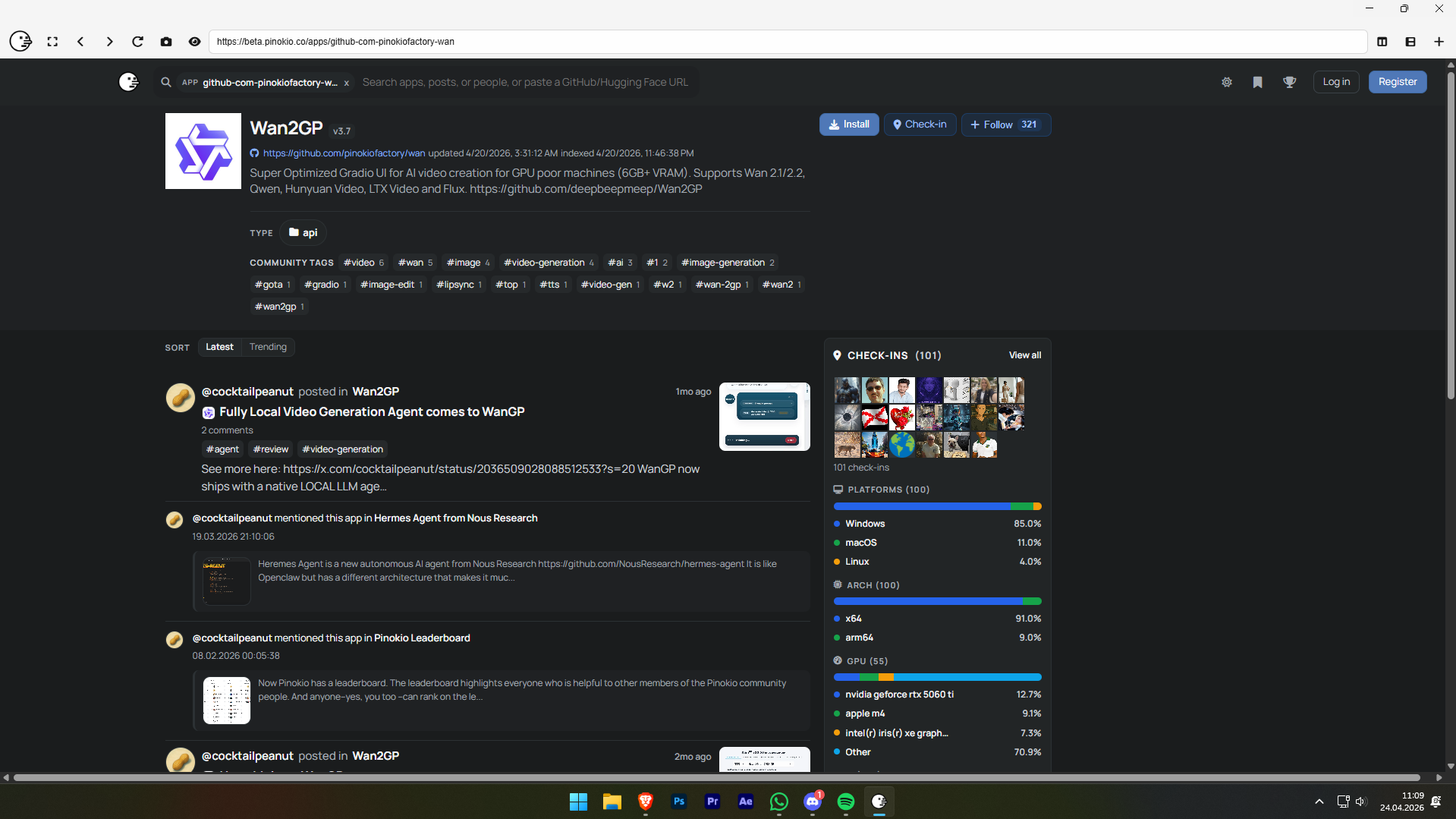Open the video agent post thumbnail

765,417
